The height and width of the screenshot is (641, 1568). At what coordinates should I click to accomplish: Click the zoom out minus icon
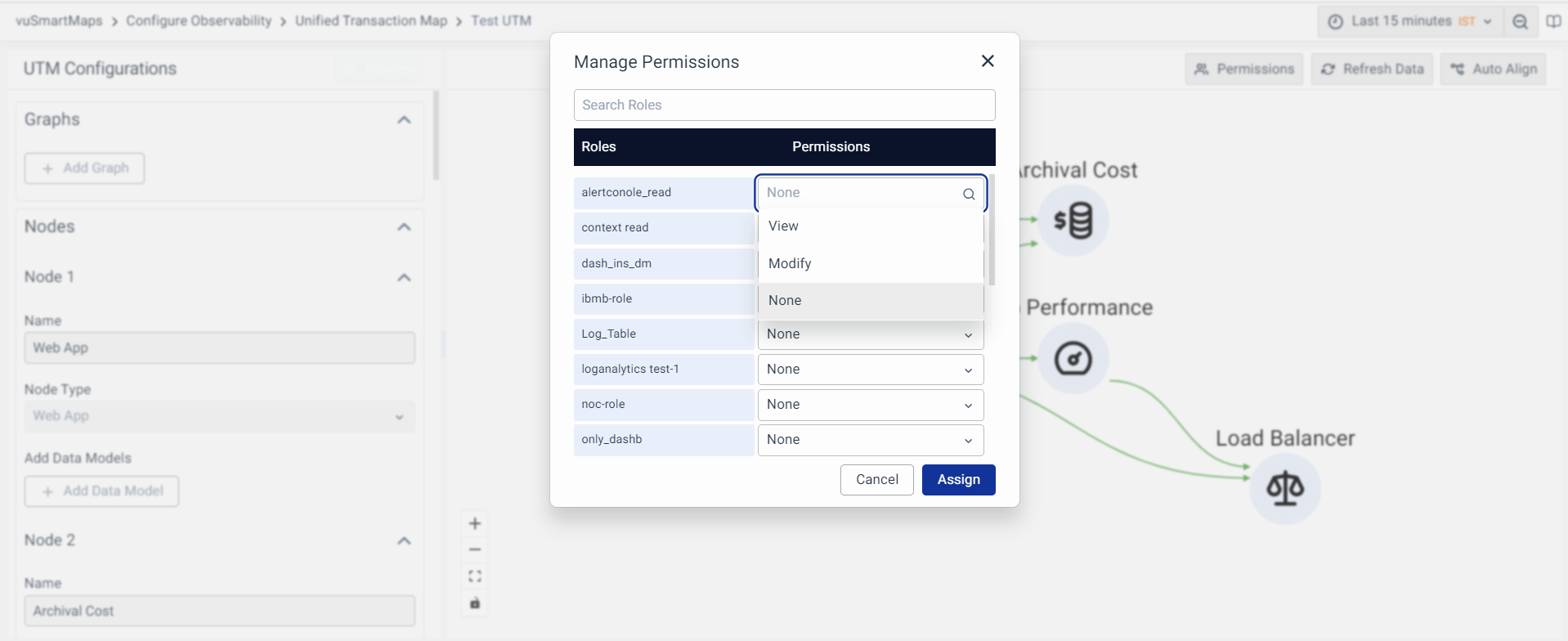click(475, 550)
